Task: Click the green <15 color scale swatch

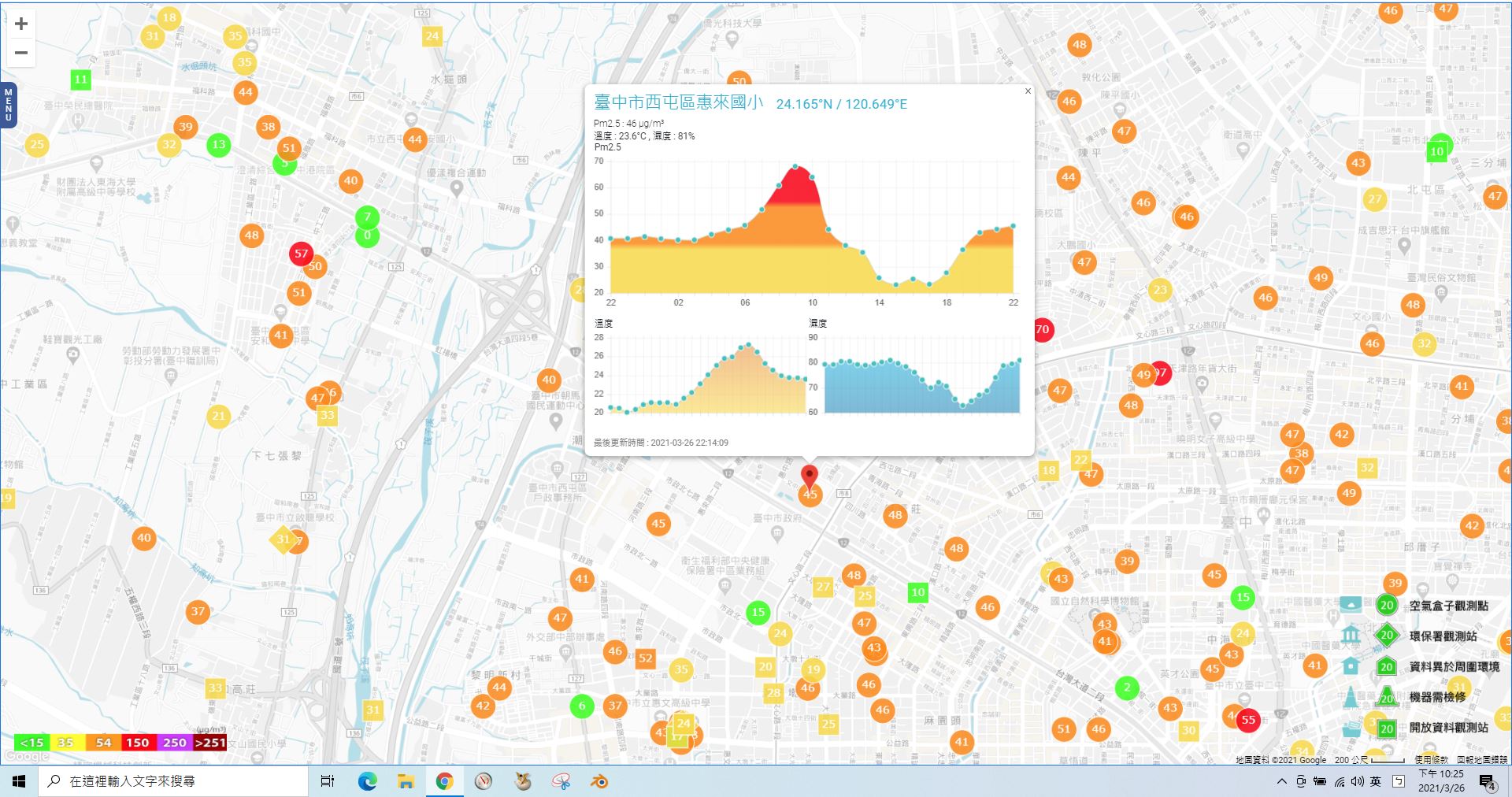Action: tap(32, 743)
